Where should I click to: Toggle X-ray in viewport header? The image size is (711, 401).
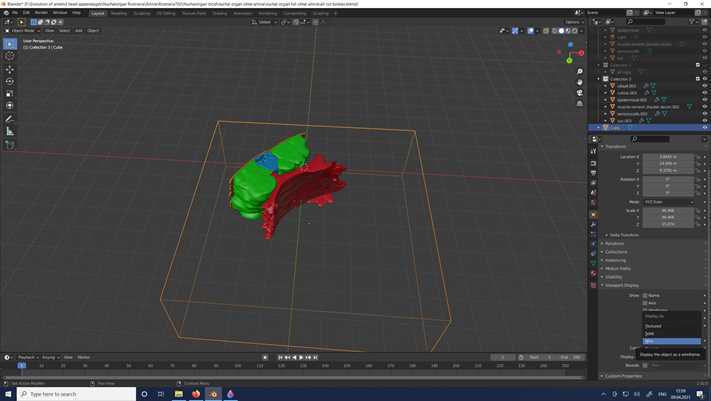coord(546,31)
